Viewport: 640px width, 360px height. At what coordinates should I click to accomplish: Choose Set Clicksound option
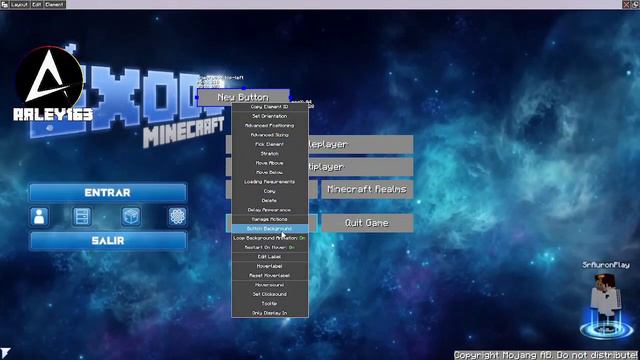pos(270,294)
